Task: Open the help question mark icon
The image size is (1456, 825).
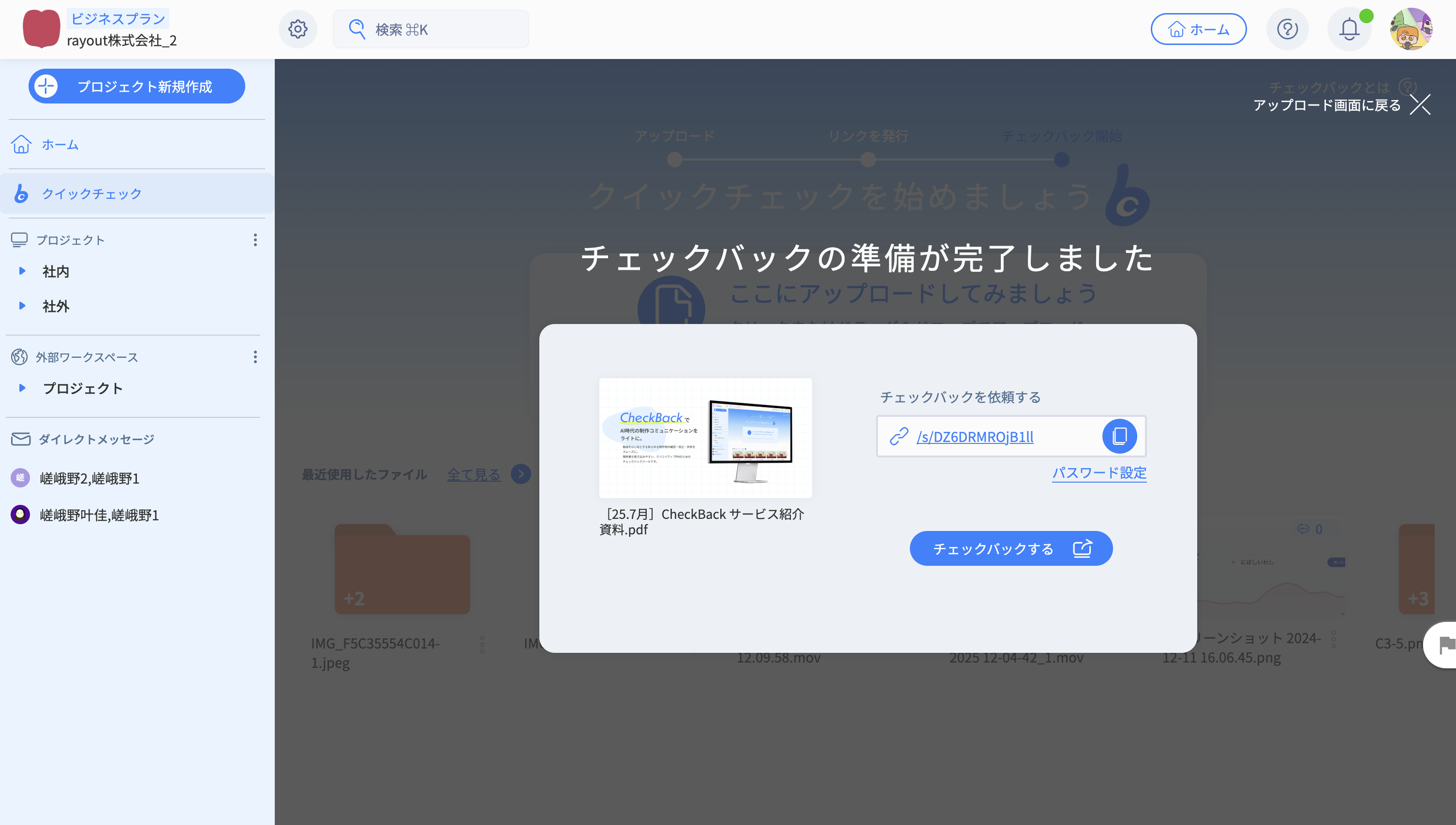Action: 1287,29
